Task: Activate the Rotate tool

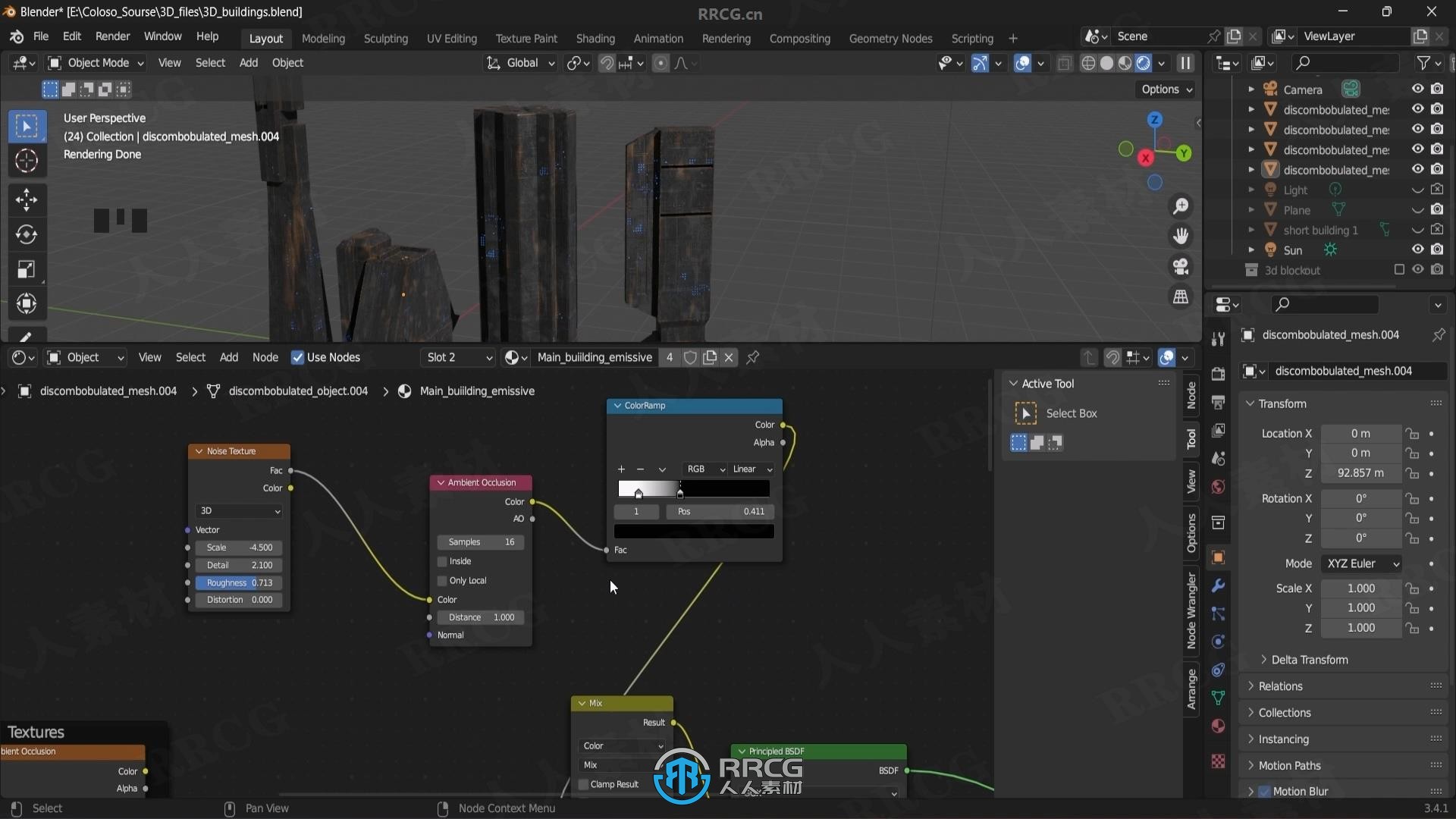Action: 27,235
